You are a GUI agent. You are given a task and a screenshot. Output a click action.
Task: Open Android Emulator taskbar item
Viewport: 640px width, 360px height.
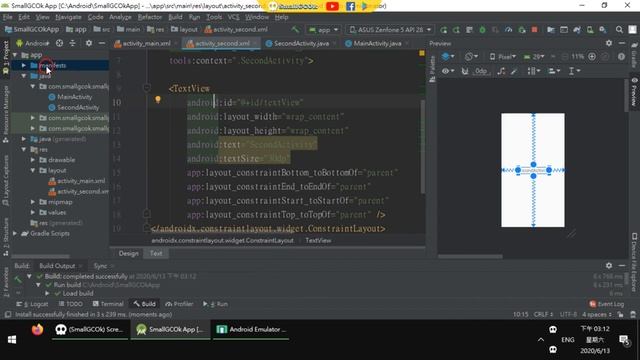[251, 329]
